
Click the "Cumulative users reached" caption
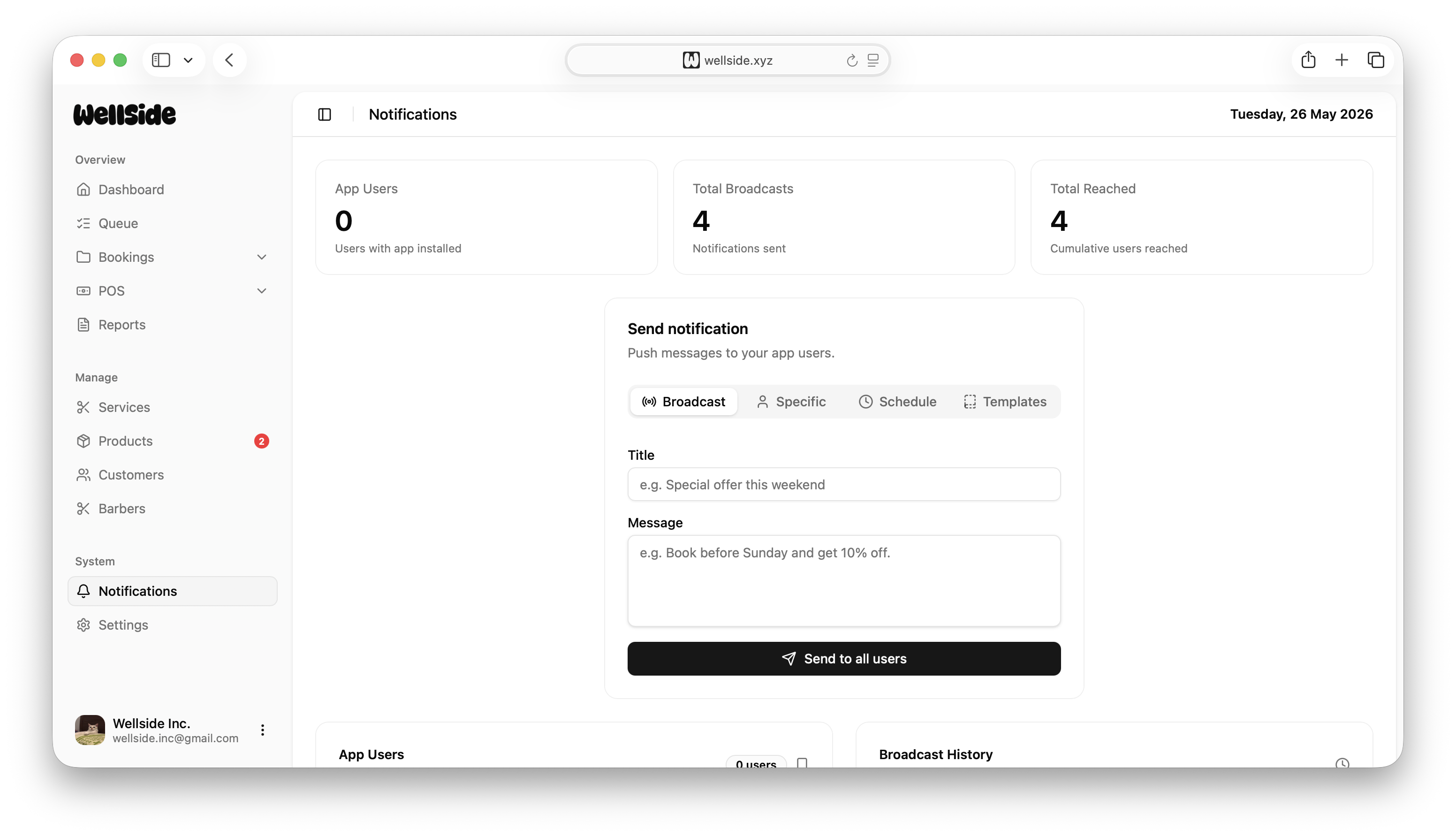pyautogui.click(x=1119, y=248)
